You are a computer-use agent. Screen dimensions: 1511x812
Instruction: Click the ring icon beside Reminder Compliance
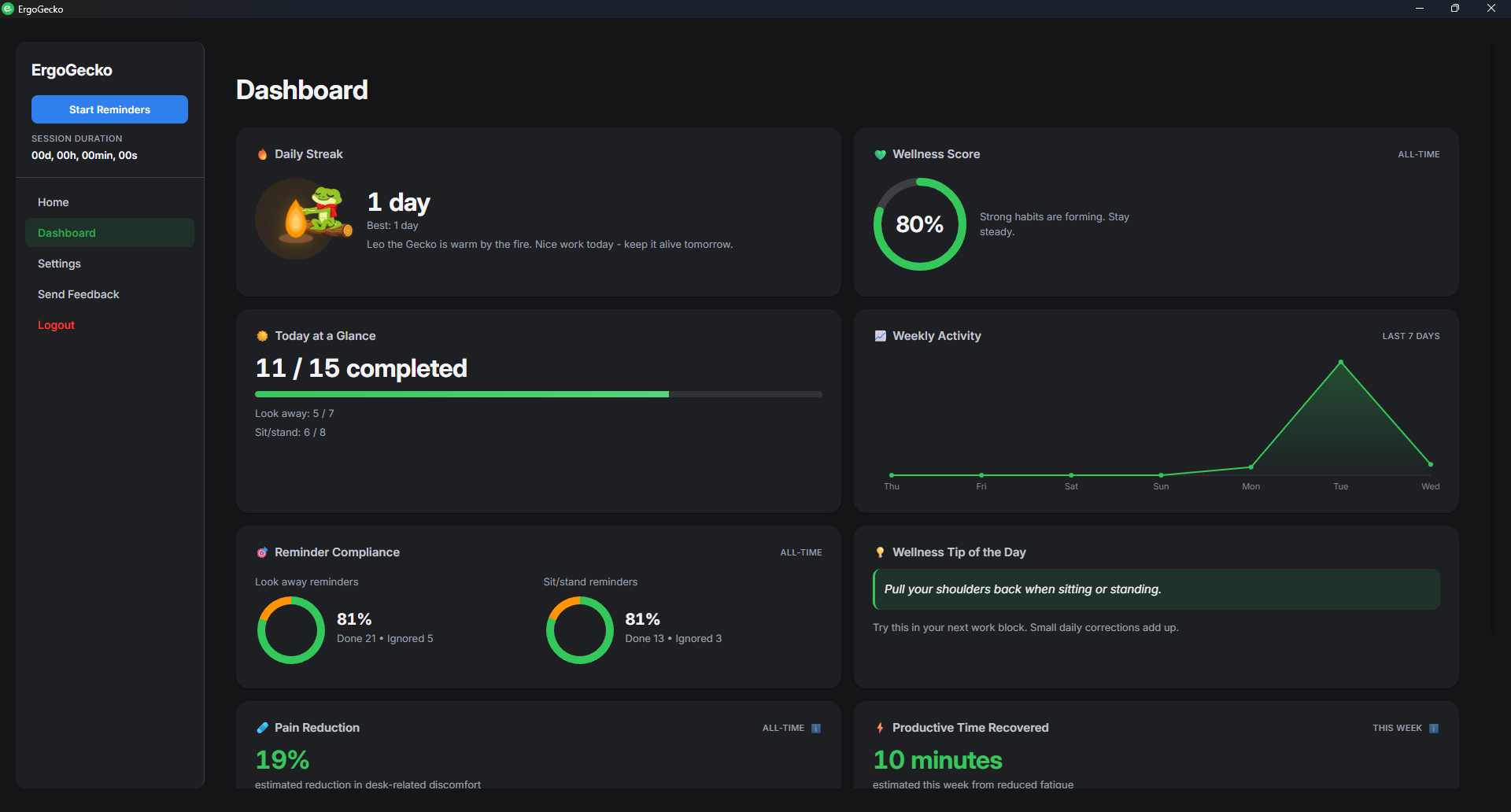[262, 552]
